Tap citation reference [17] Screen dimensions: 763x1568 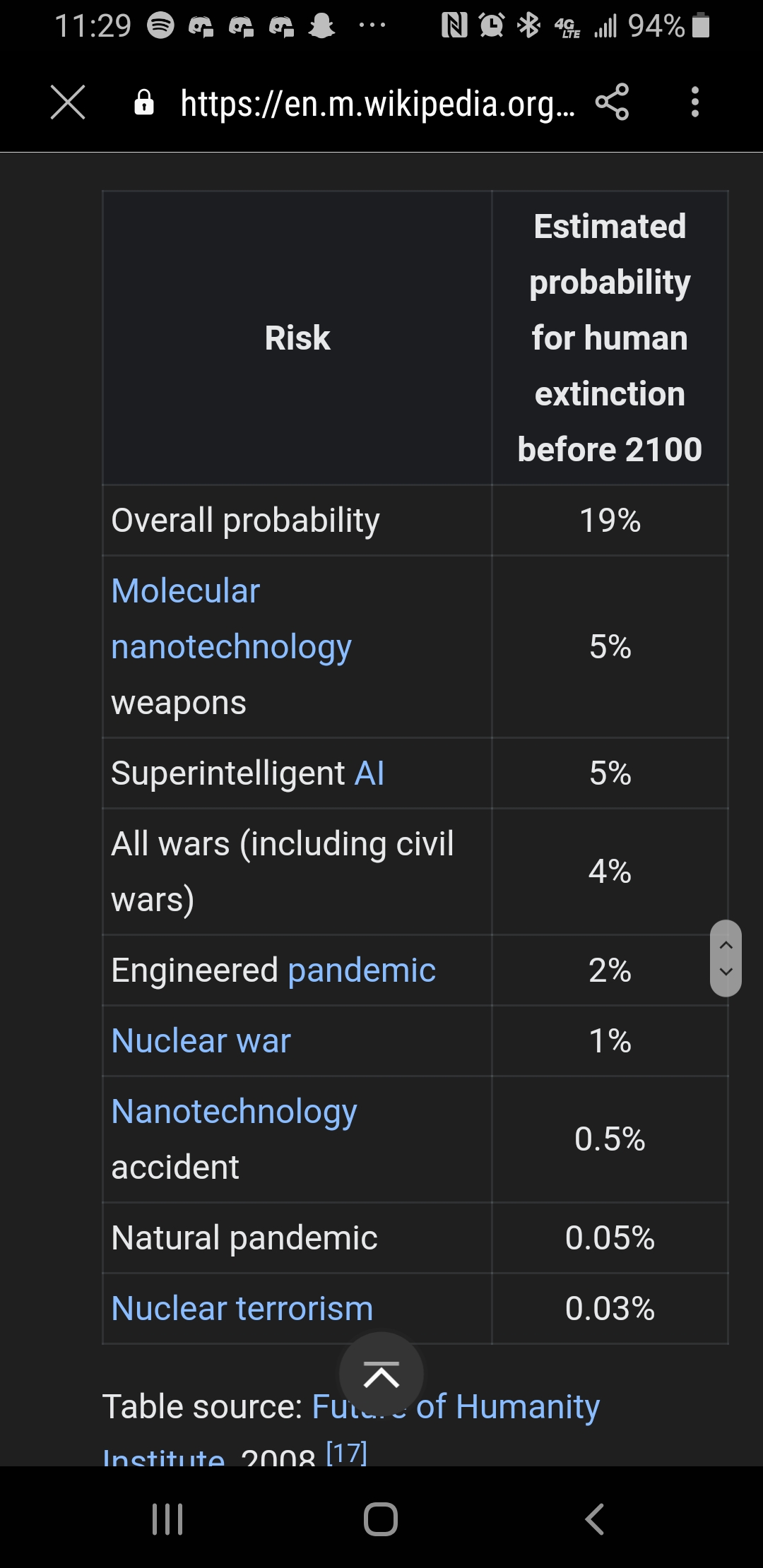click(346, 1452)
